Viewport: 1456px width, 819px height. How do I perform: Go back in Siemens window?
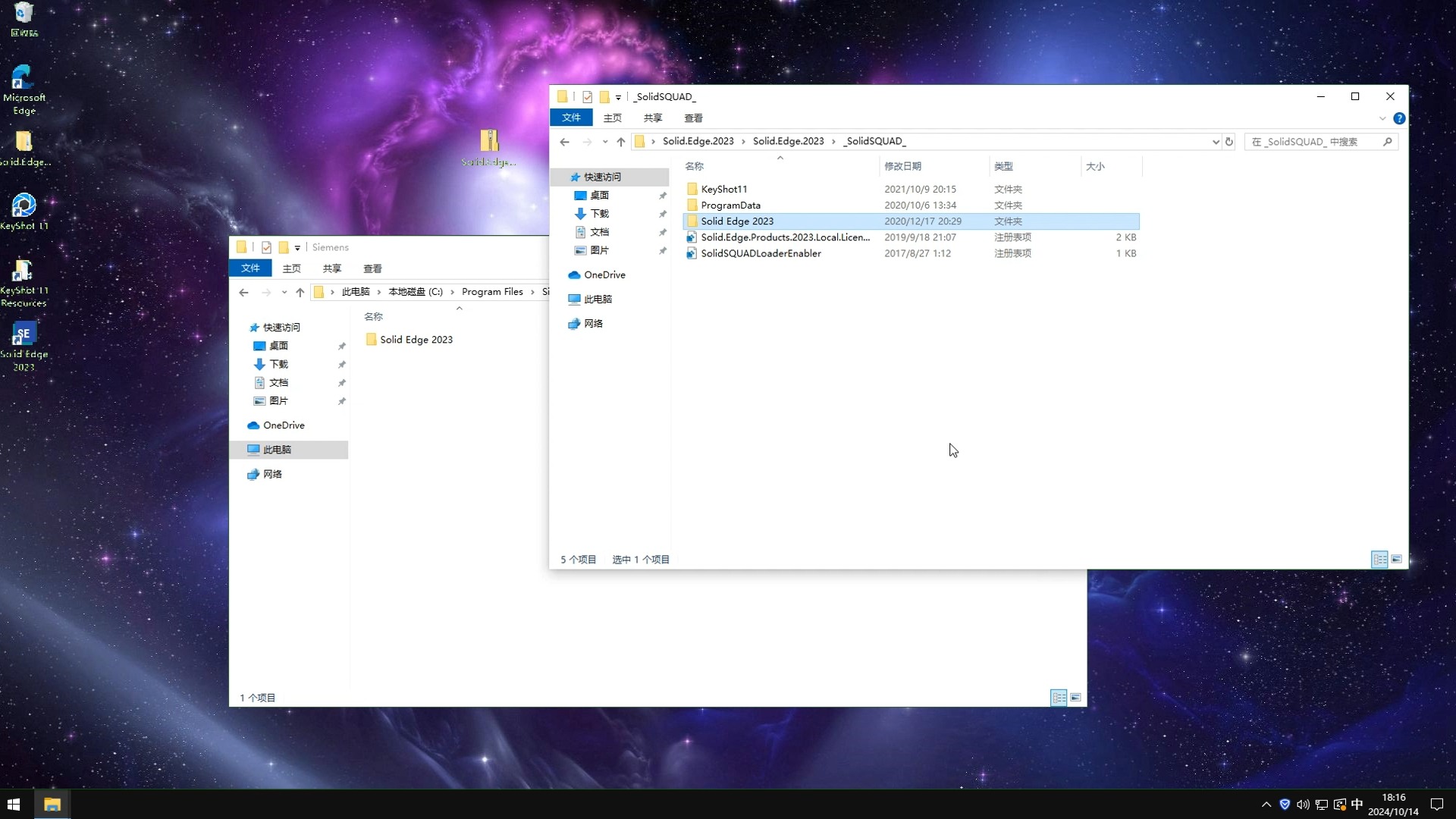tap(243, 293)
